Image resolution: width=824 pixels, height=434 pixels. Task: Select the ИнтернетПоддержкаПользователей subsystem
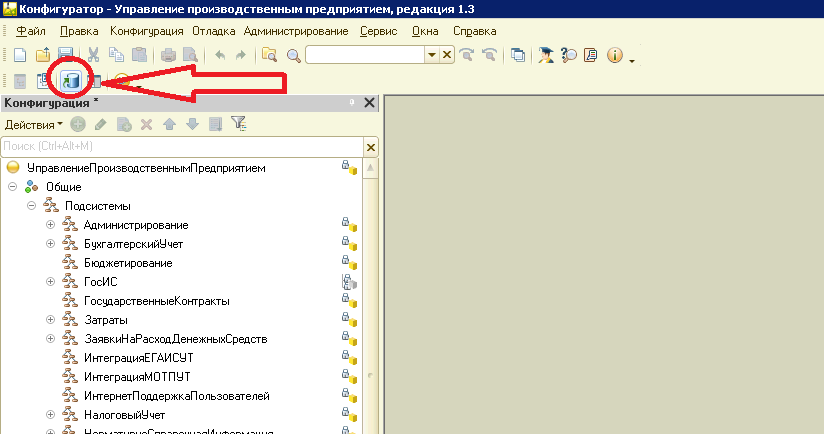(x=177, y=396)
